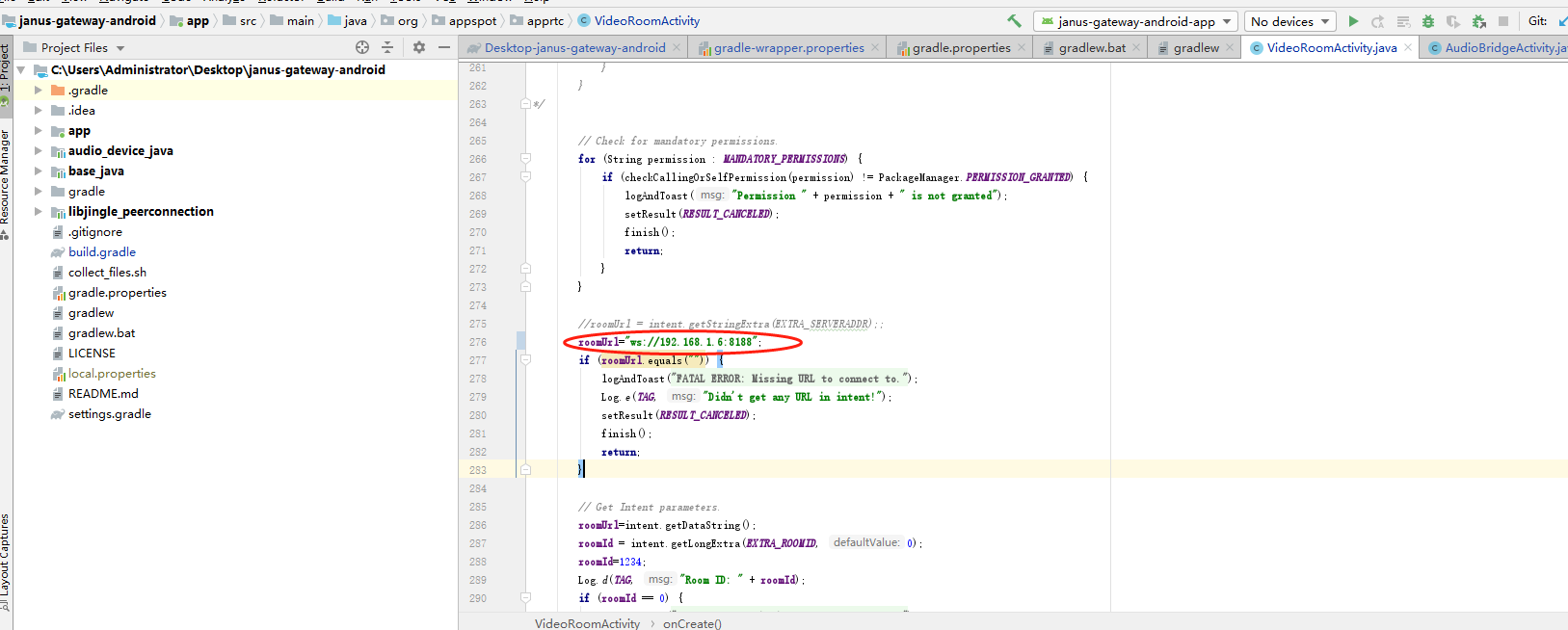Toggle the Layout Captures tool window
This screenshot has width=1568, height=630.
click(5, 562)
